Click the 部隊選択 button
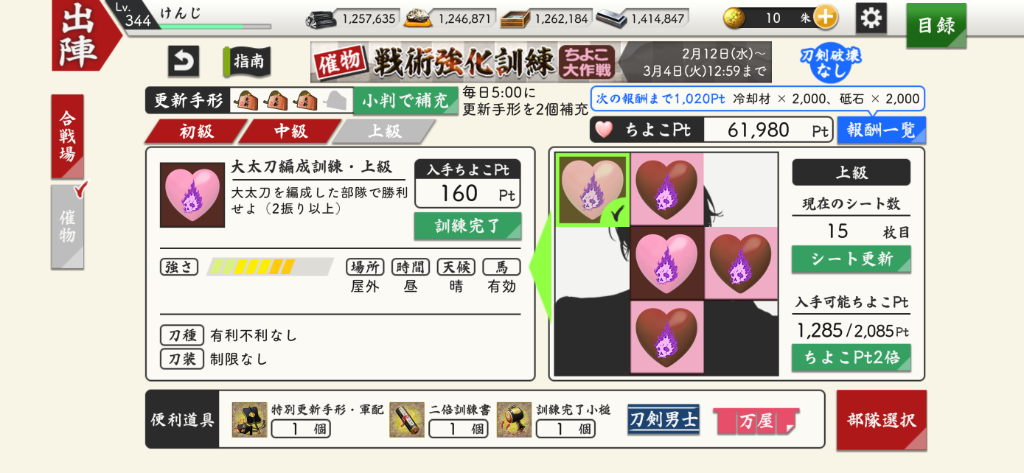1024x473 pixels. coord(881,420)
